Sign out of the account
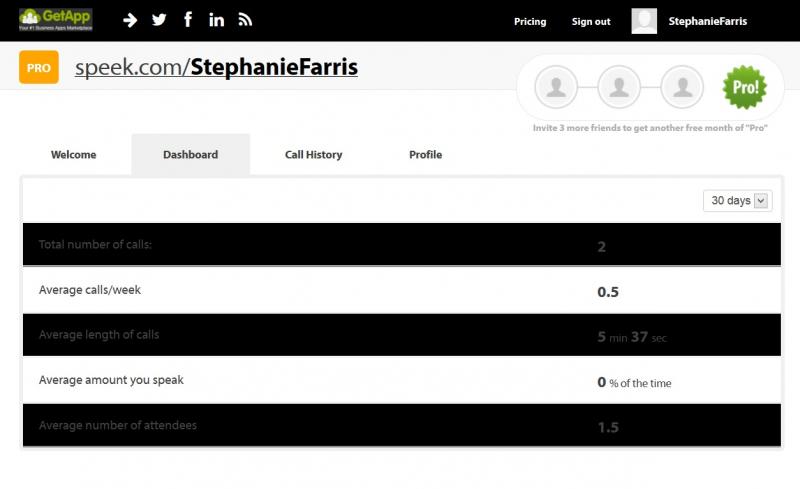800x489 pixels. pyautogui.click(x=591, y=21)
